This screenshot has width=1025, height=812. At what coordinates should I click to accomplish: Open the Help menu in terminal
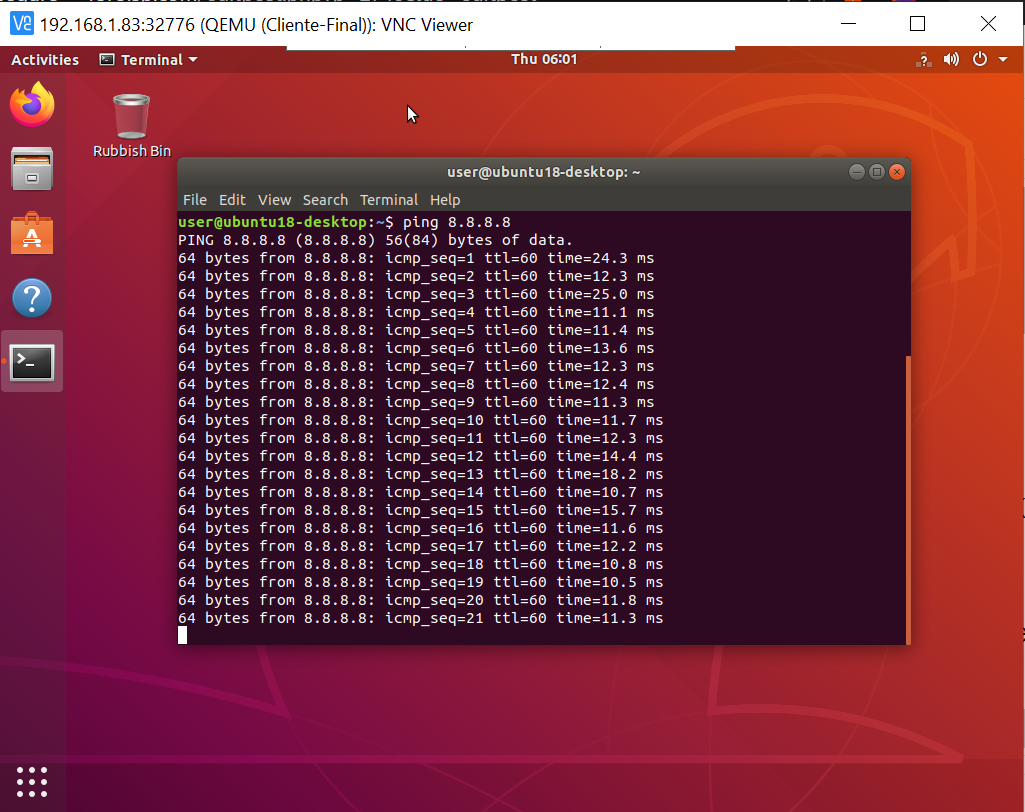(x=445, y=200)
